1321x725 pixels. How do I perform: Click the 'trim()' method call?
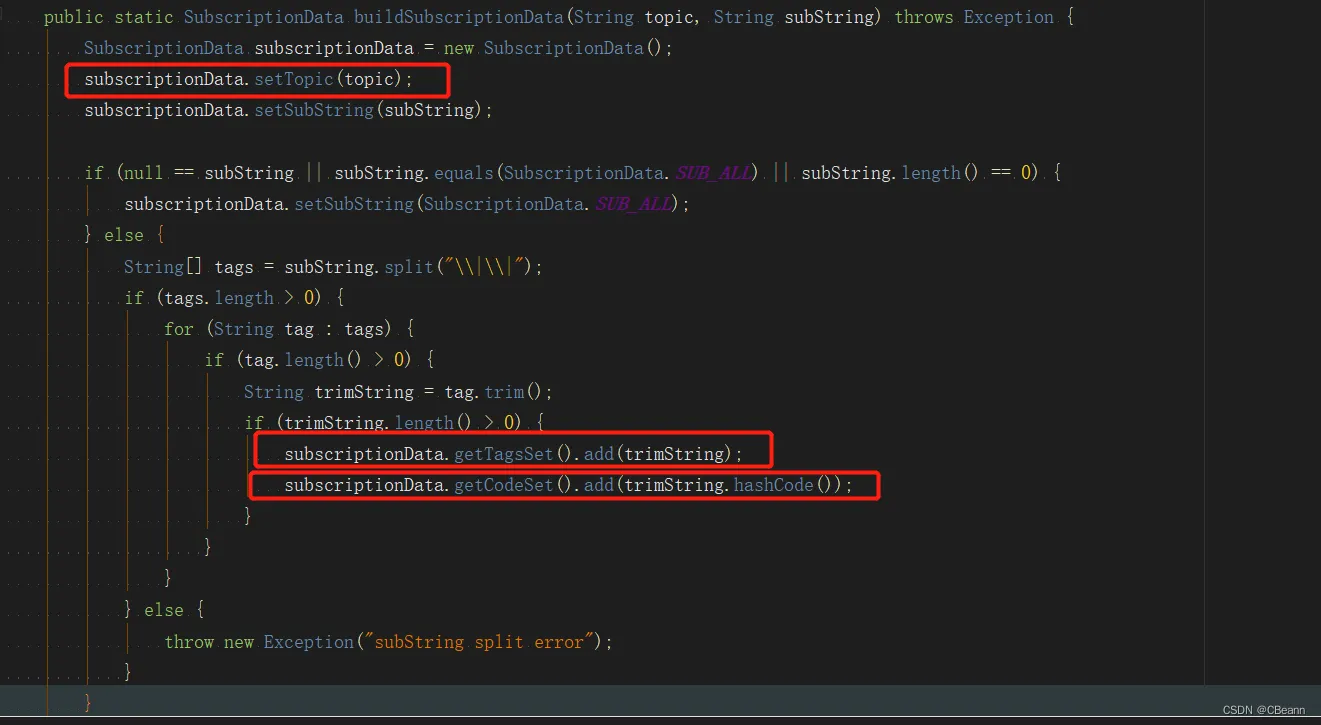point(513,392)
